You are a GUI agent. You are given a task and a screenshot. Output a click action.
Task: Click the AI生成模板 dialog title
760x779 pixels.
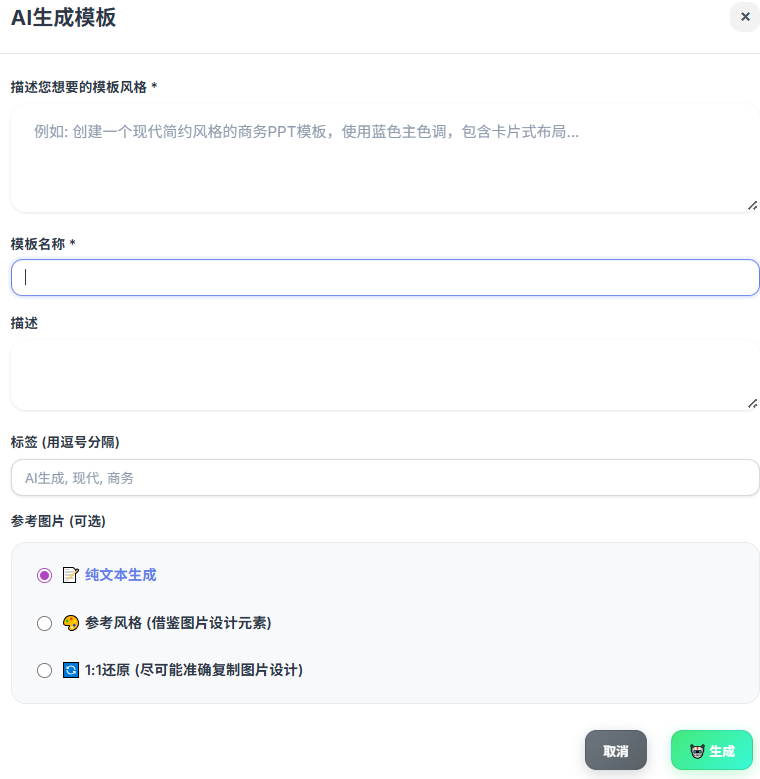[64, 17]
